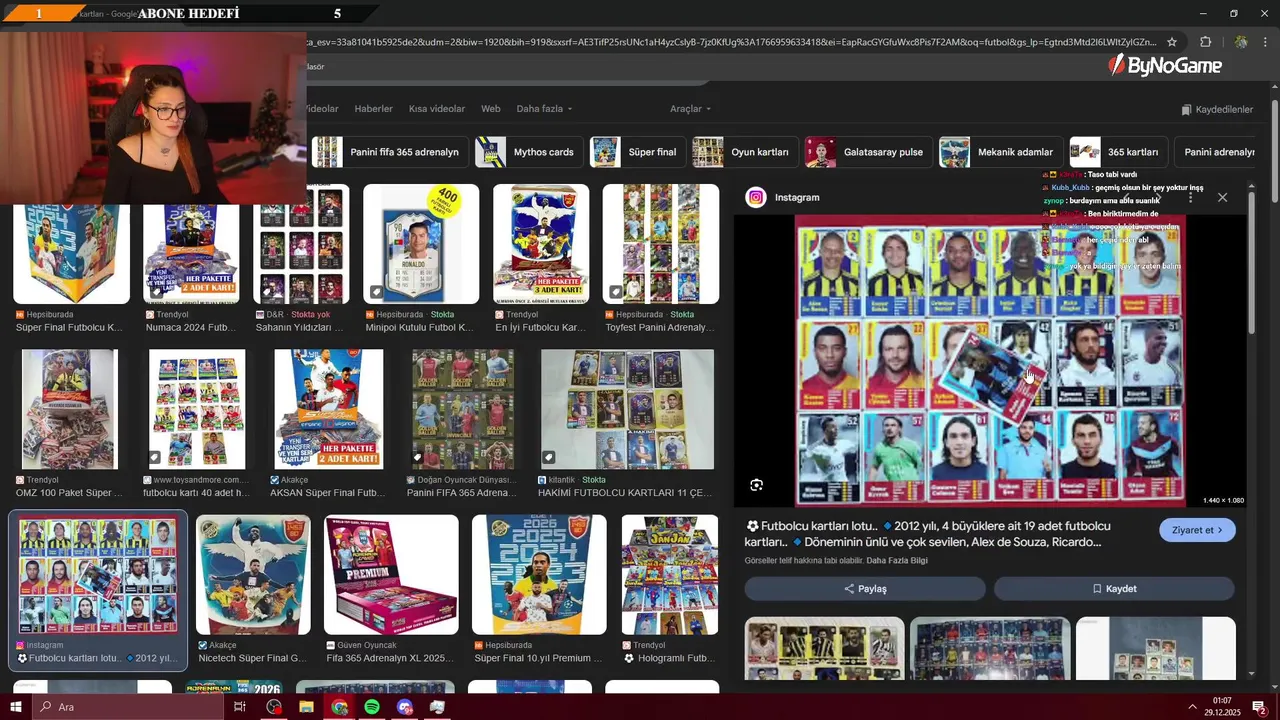Switch to Chrome in the taskbar

point(339,707)
